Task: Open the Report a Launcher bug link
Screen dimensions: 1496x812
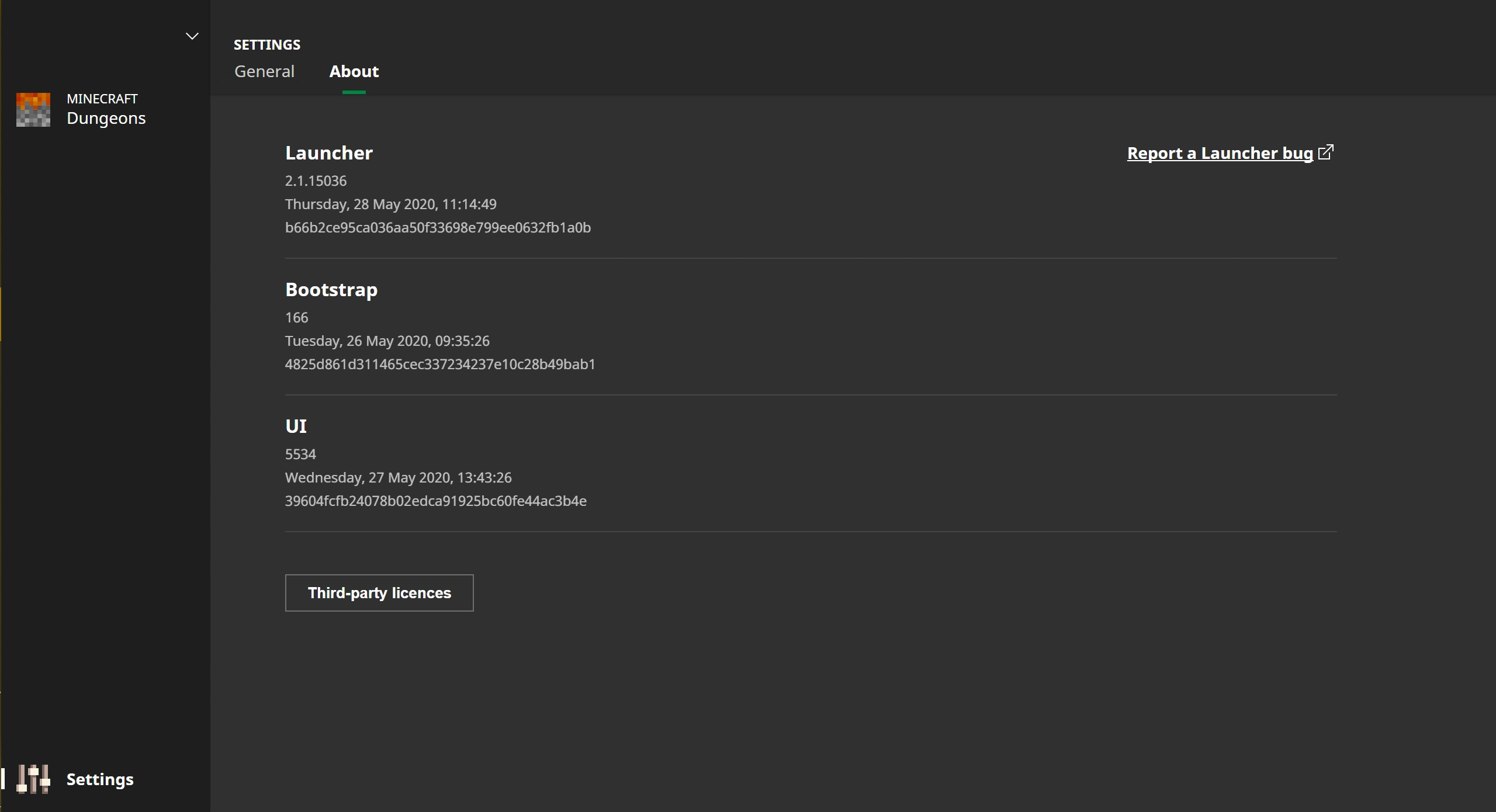Action: pyautogui.click(x=1220, y=153)
